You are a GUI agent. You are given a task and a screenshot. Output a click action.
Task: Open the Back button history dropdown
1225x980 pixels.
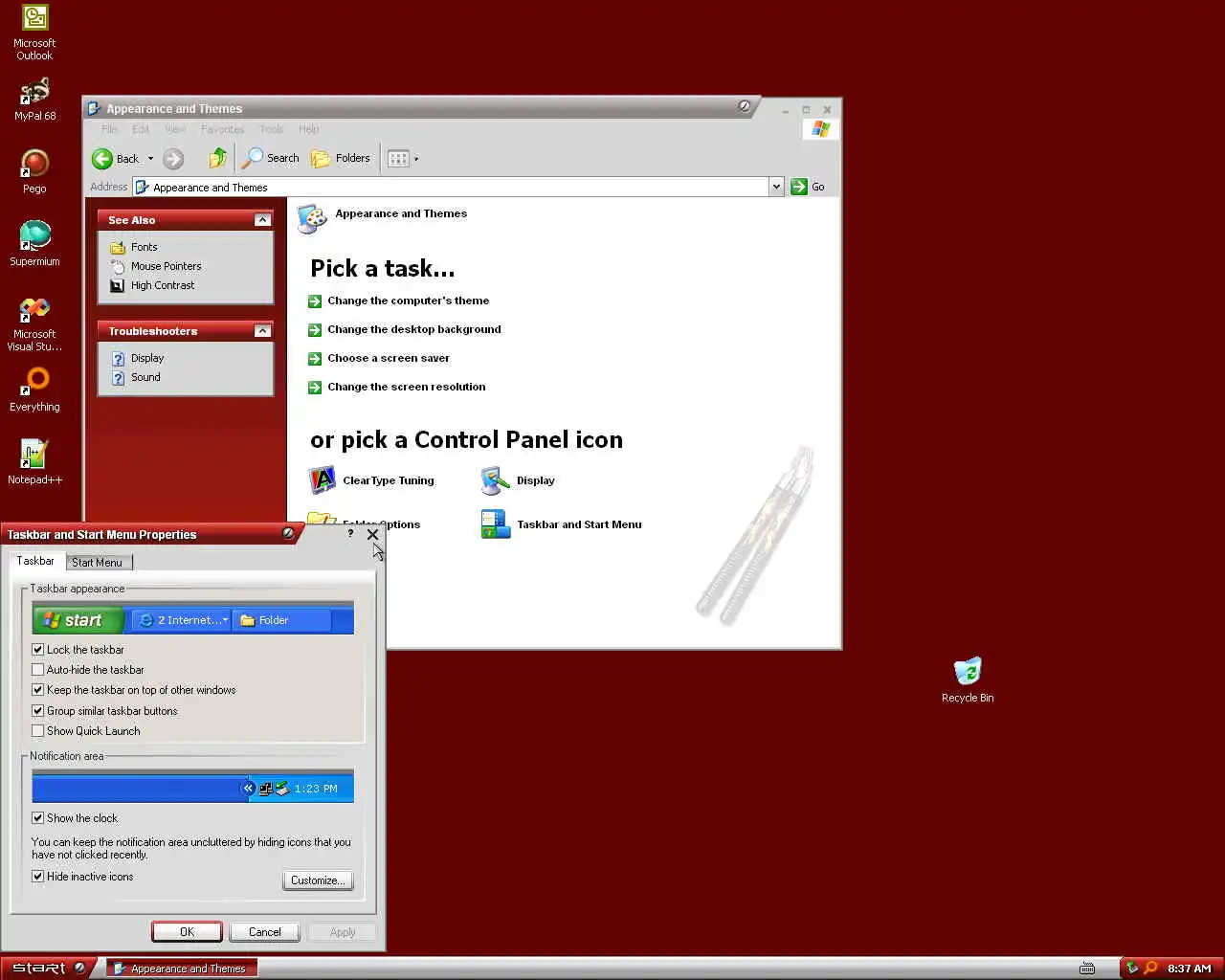150,159
